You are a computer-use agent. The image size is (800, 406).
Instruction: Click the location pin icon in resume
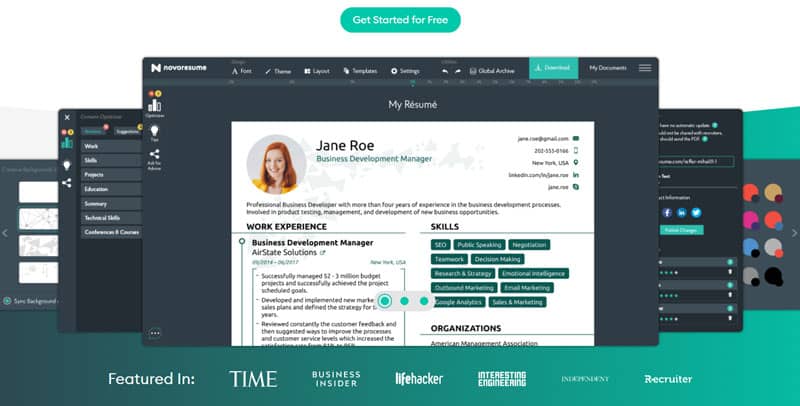[576, 163]
